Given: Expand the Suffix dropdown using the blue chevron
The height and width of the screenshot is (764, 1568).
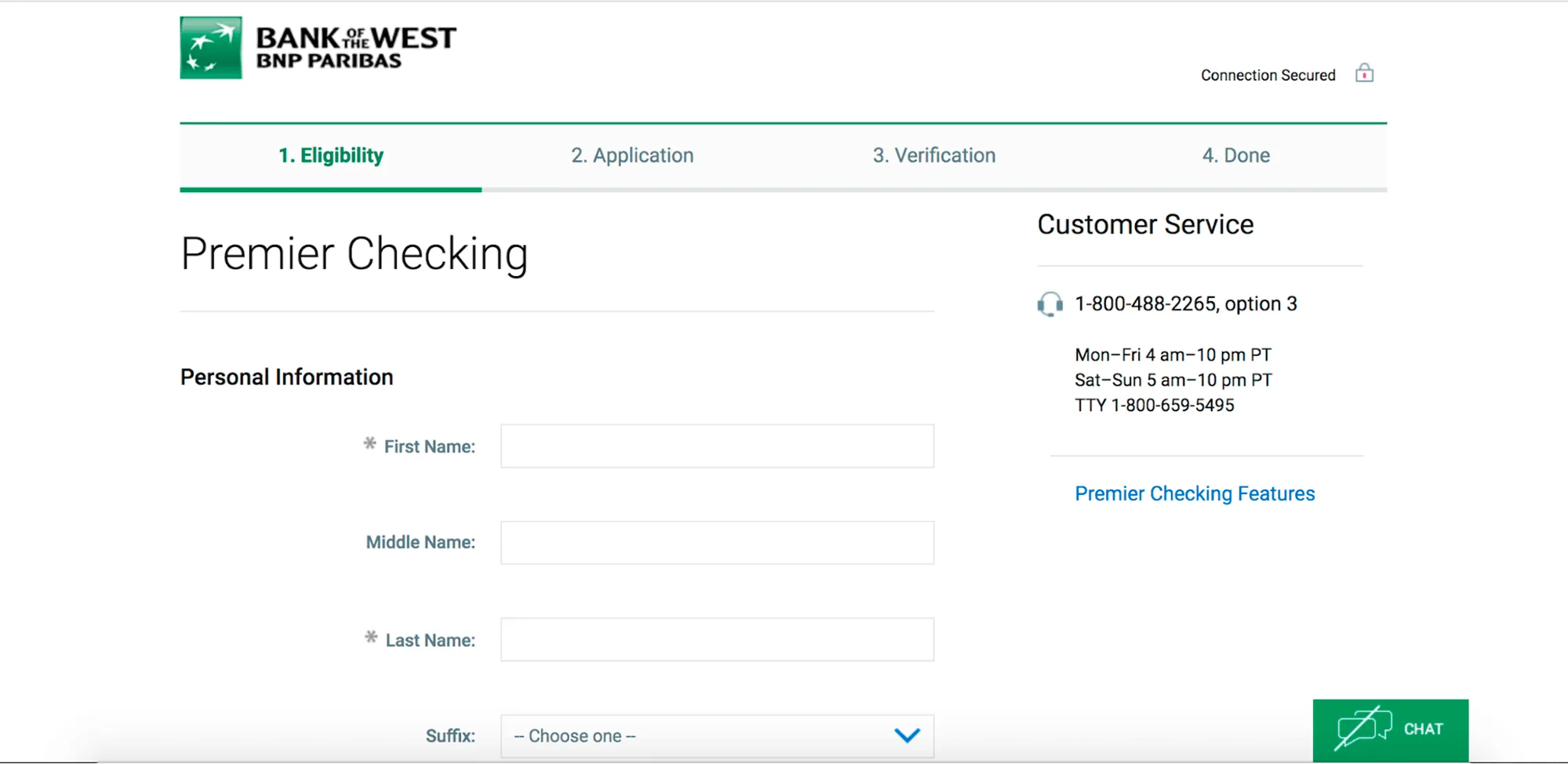Looking at the screenshot, I should point(907,736).
